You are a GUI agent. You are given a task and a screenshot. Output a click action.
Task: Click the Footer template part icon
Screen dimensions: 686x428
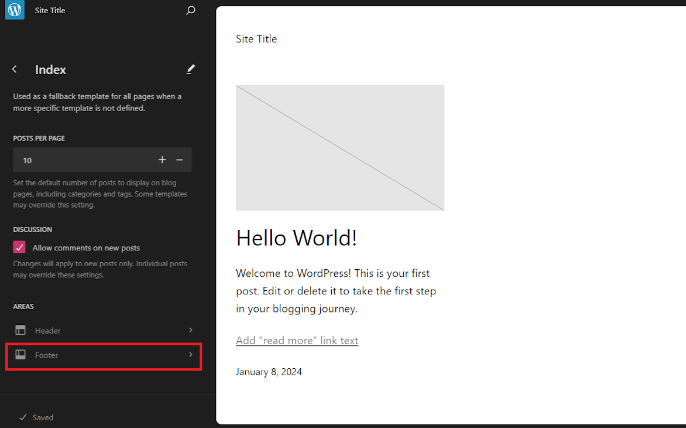(20, 355)
